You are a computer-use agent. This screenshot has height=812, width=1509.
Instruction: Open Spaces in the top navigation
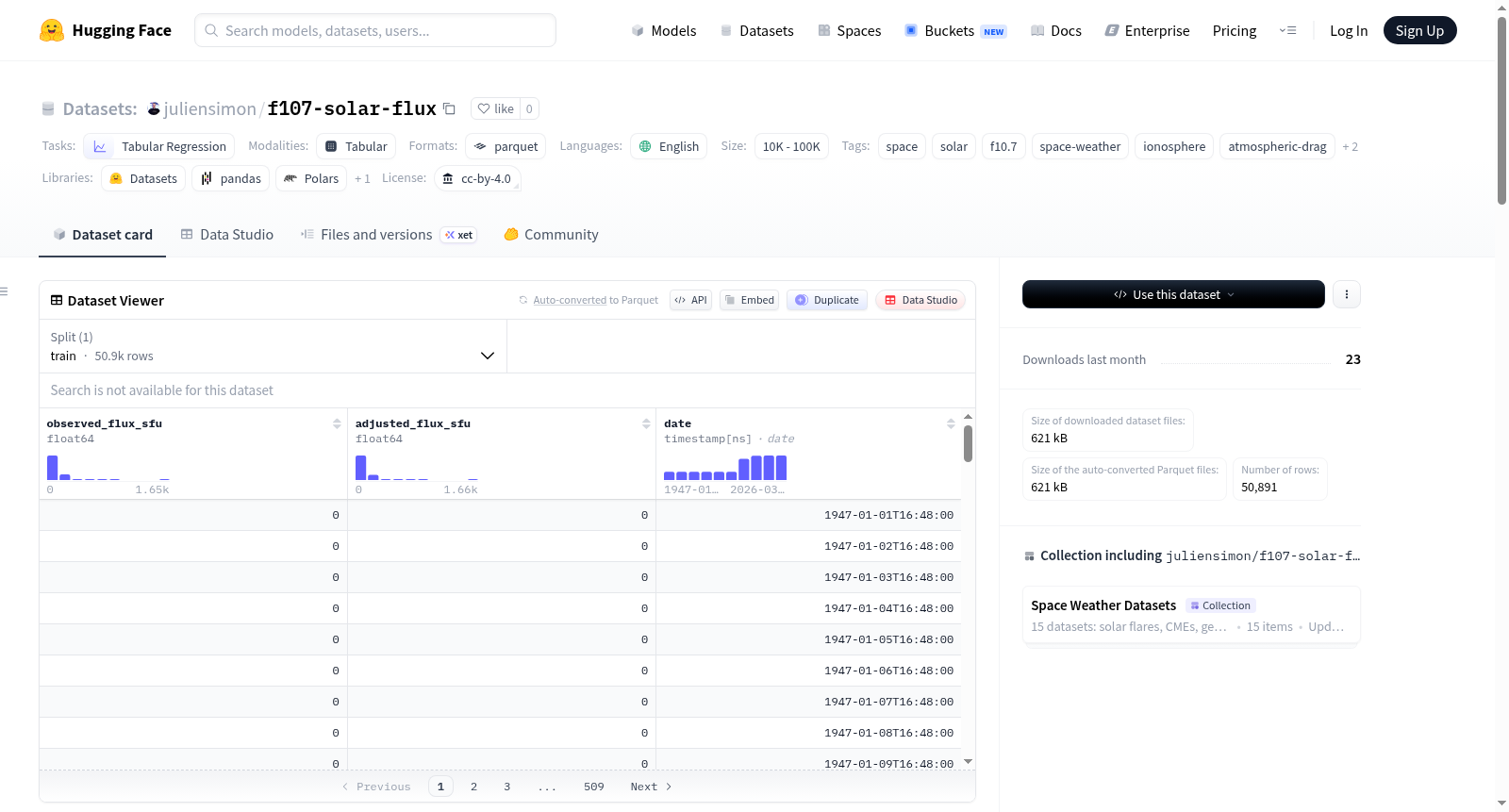849,30
